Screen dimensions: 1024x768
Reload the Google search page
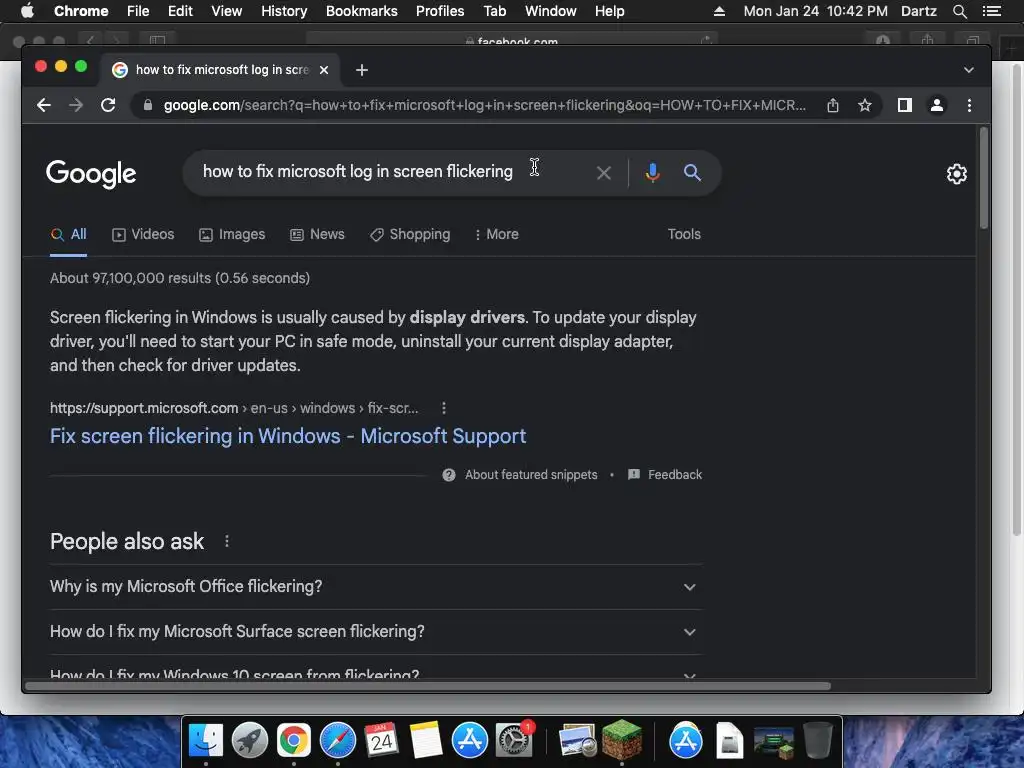pos(108,105)
